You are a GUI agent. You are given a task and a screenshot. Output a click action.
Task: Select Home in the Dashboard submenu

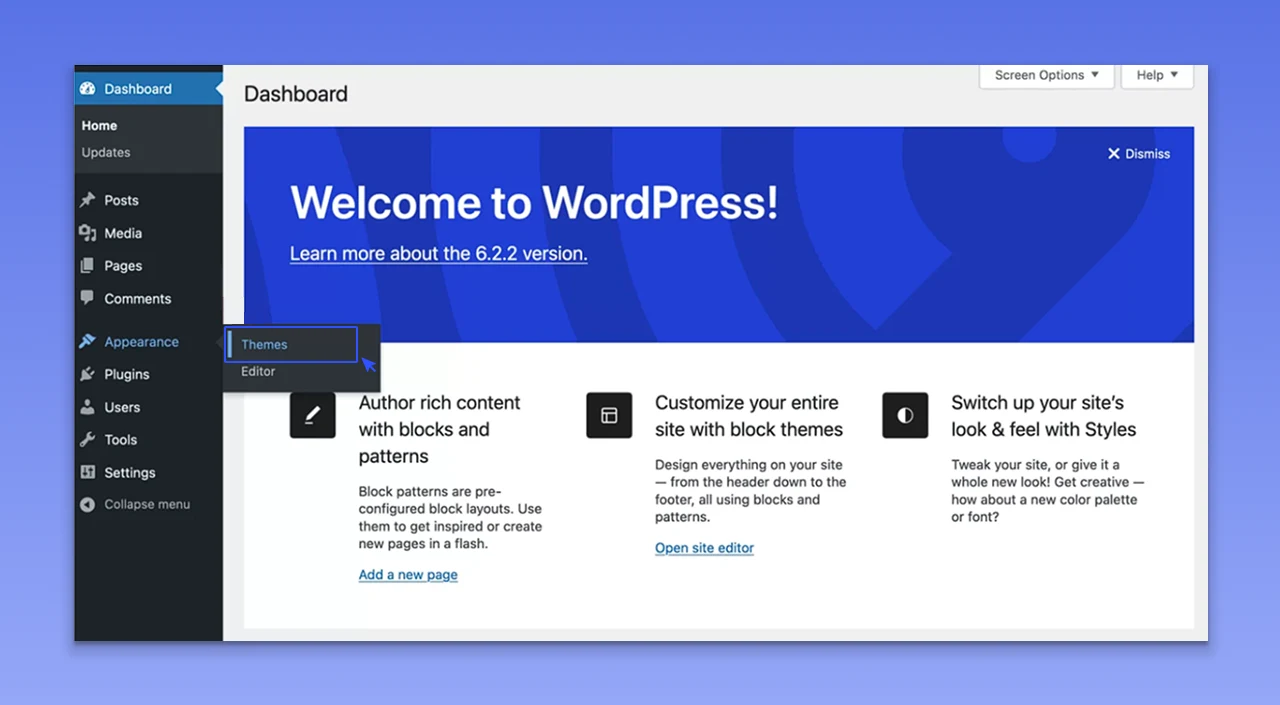(99, 126)
